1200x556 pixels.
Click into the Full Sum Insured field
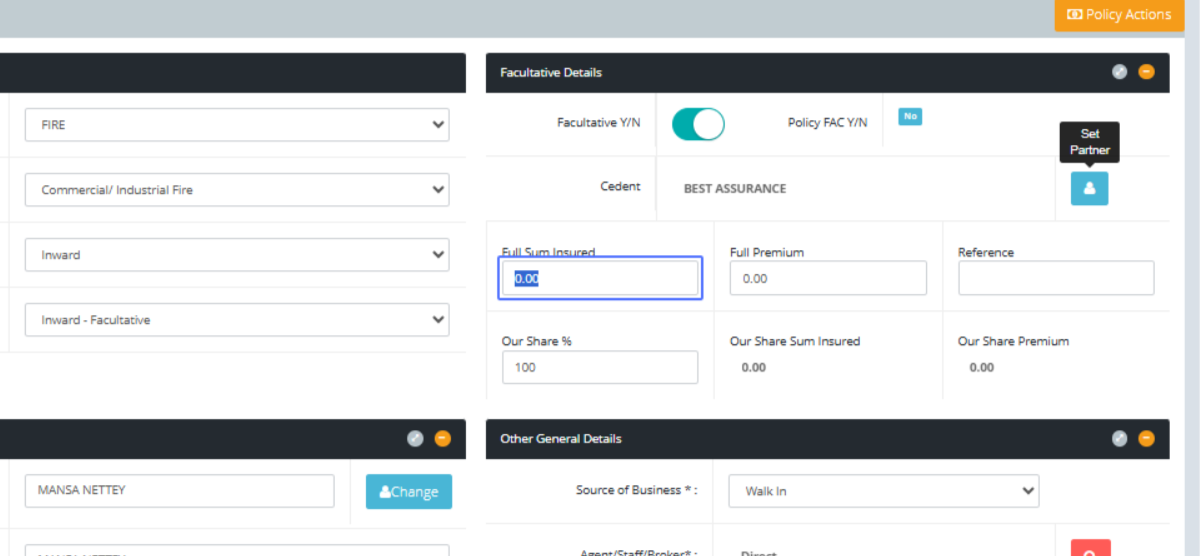pyautogui.click(x=600, y=278)
